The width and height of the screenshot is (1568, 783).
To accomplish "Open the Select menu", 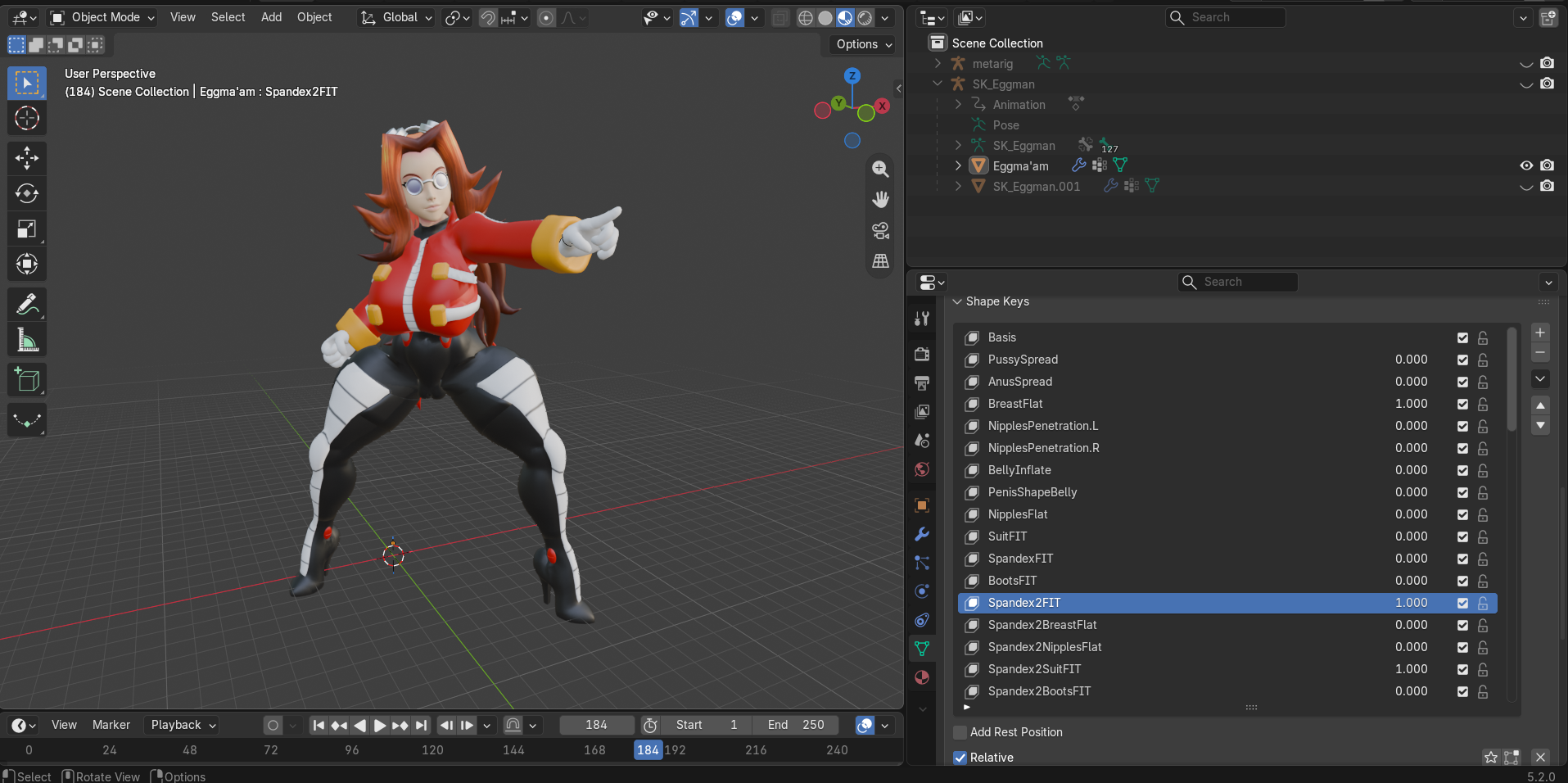I will point(228,17).
